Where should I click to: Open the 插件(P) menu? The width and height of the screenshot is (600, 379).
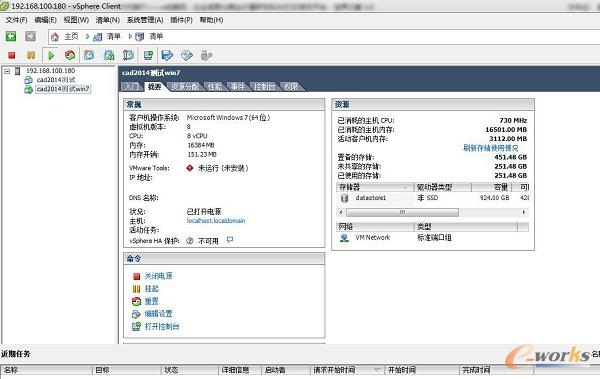181,20
